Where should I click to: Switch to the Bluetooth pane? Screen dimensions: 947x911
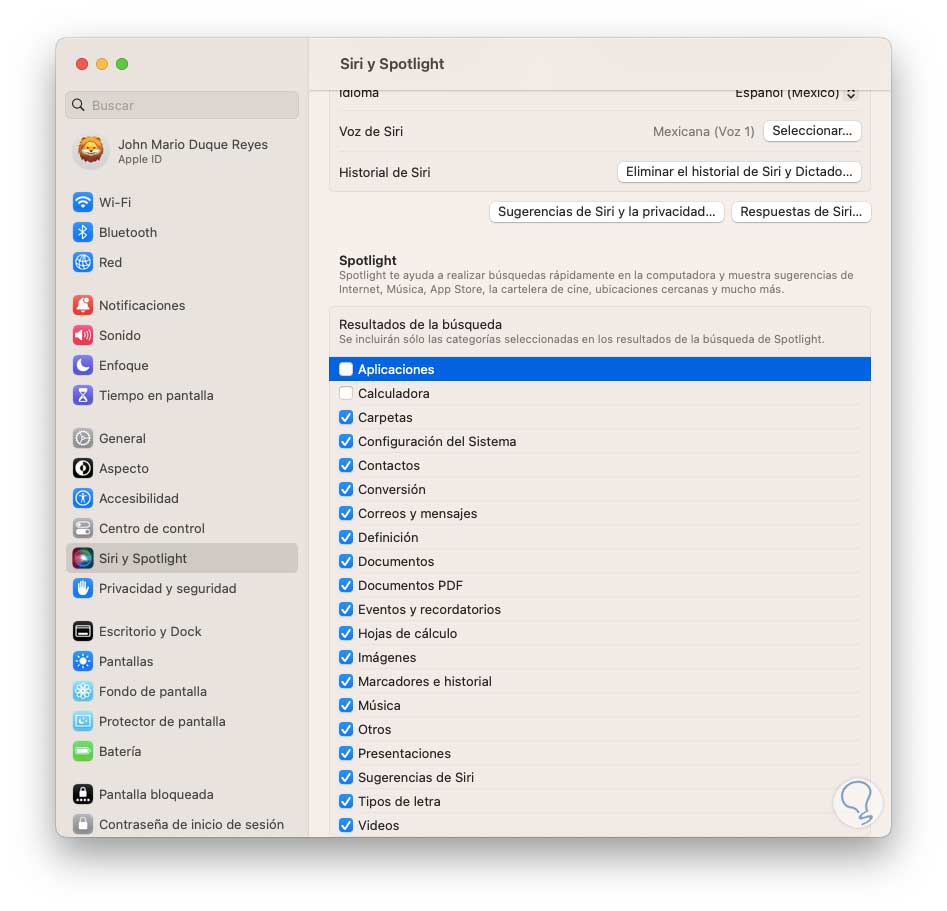[x=182, y=232]
